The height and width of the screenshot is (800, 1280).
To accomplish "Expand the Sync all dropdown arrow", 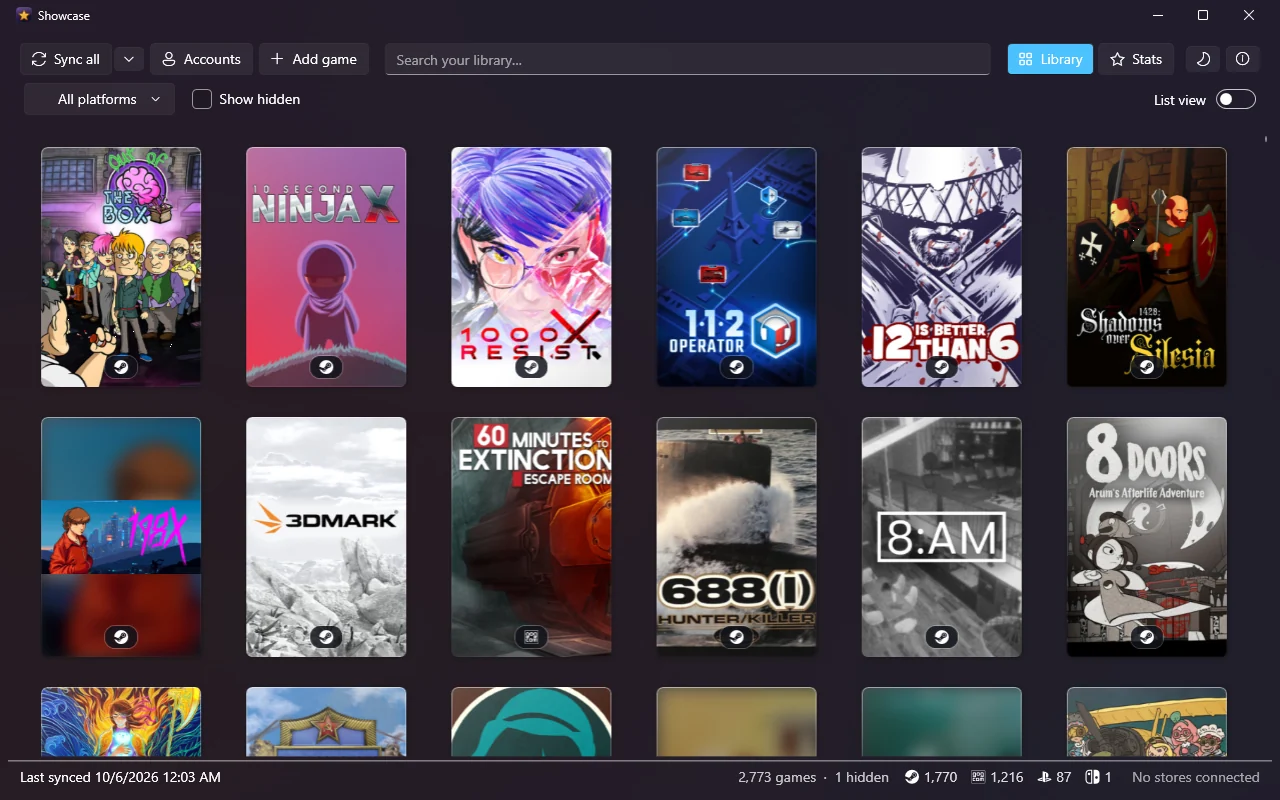I will point(129,59).
